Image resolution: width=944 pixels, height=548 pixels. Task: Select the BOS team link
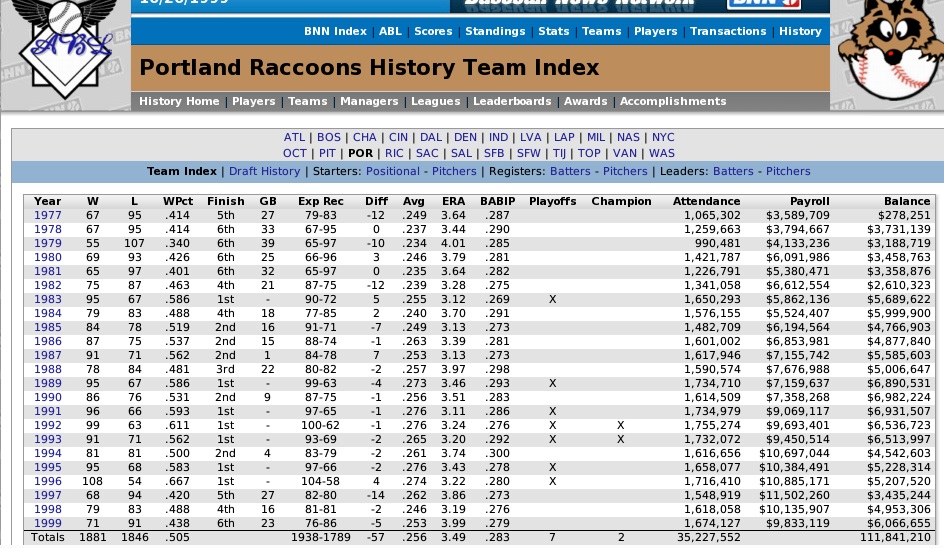click(328, 137)
